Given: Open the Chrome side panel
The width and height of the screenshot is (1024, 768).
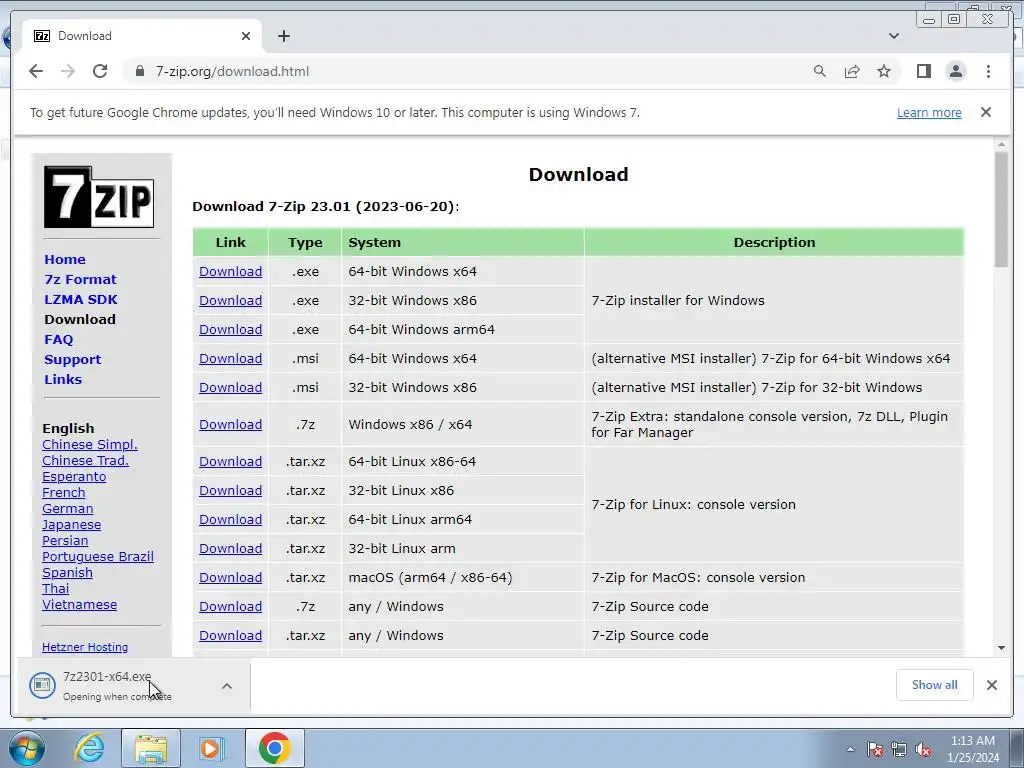Looking at the screenshot, I should [923, 71].
